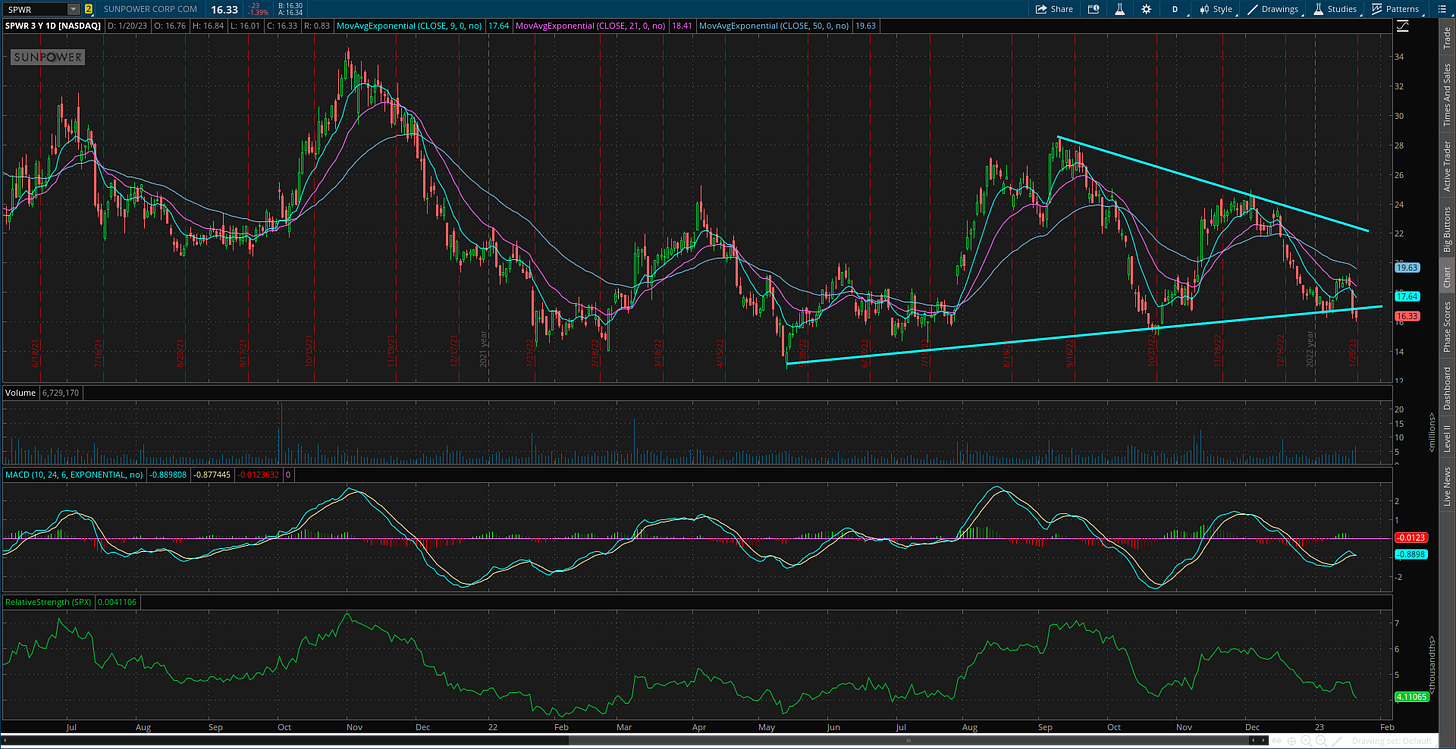1456x749 pixels.
Task: Click the red 16.33 last price bubble
Action: pyautogui.click(x=1407, y=315)
